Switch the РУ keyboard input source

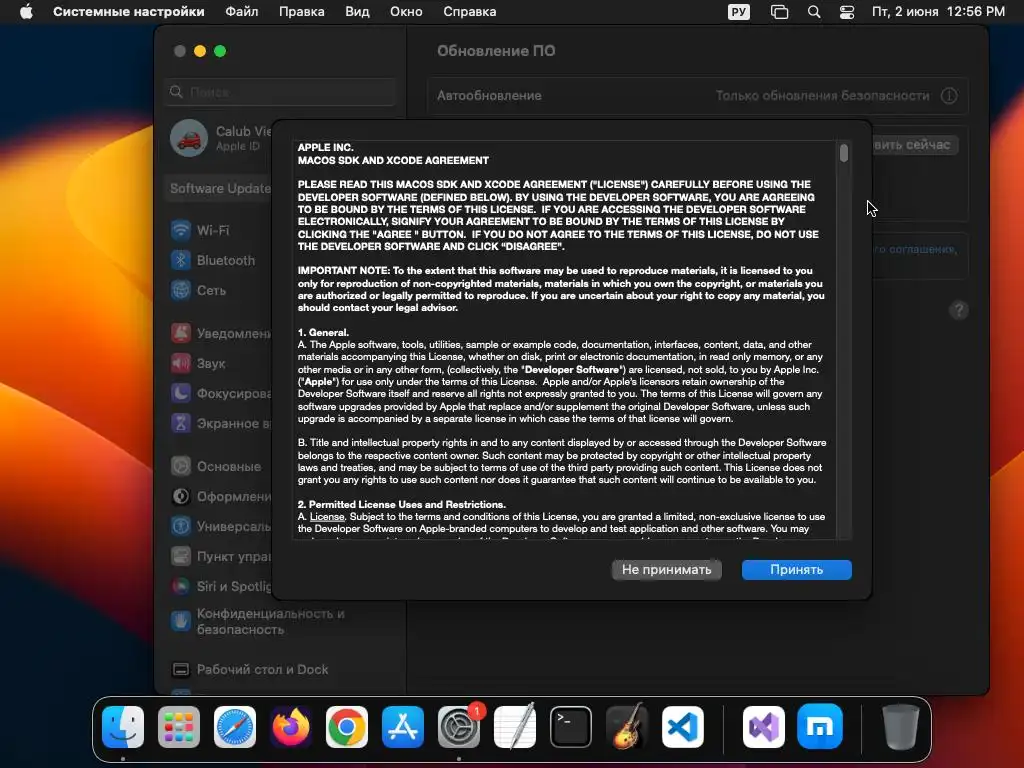coord(739,12)
